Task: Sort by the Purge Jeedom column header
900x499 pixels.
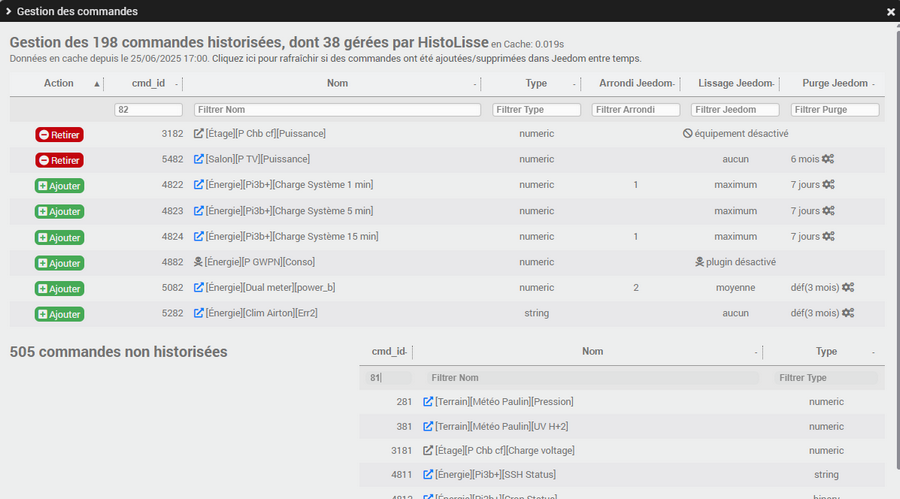Action: click(x=829, y=83)
